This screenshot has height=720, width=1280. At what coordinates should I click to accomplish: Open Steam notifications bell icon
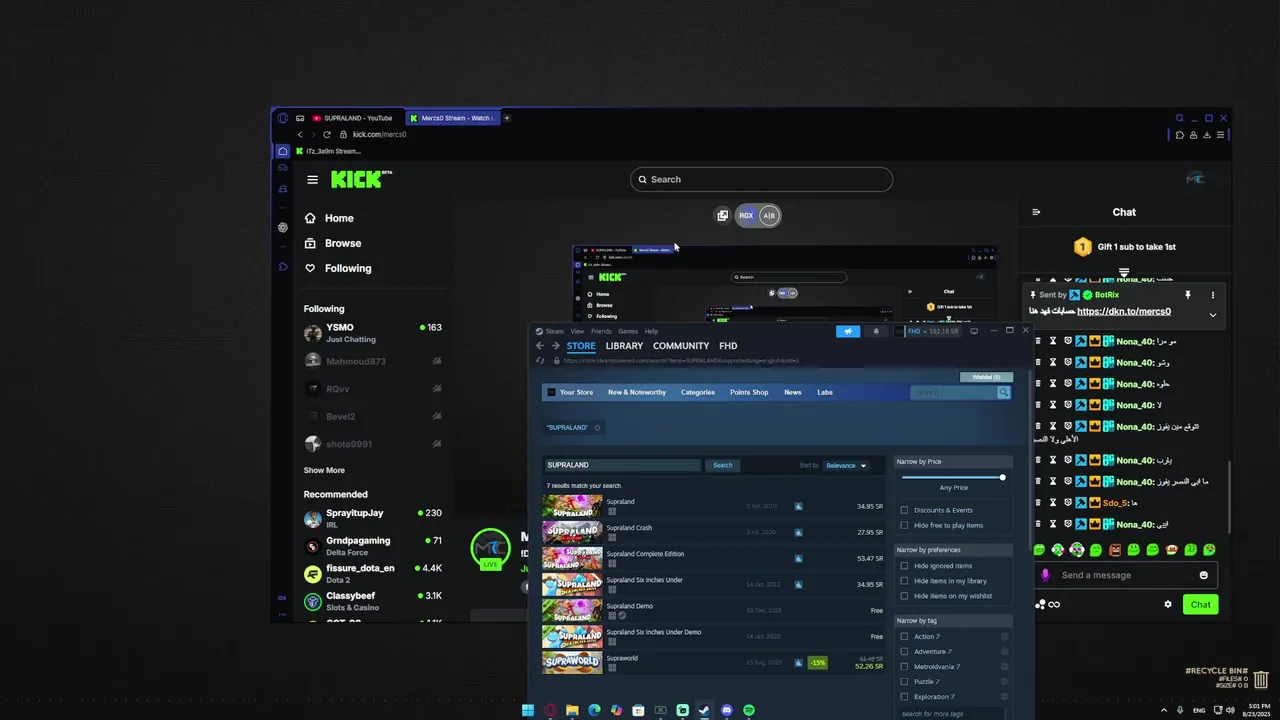coord(876,331)
